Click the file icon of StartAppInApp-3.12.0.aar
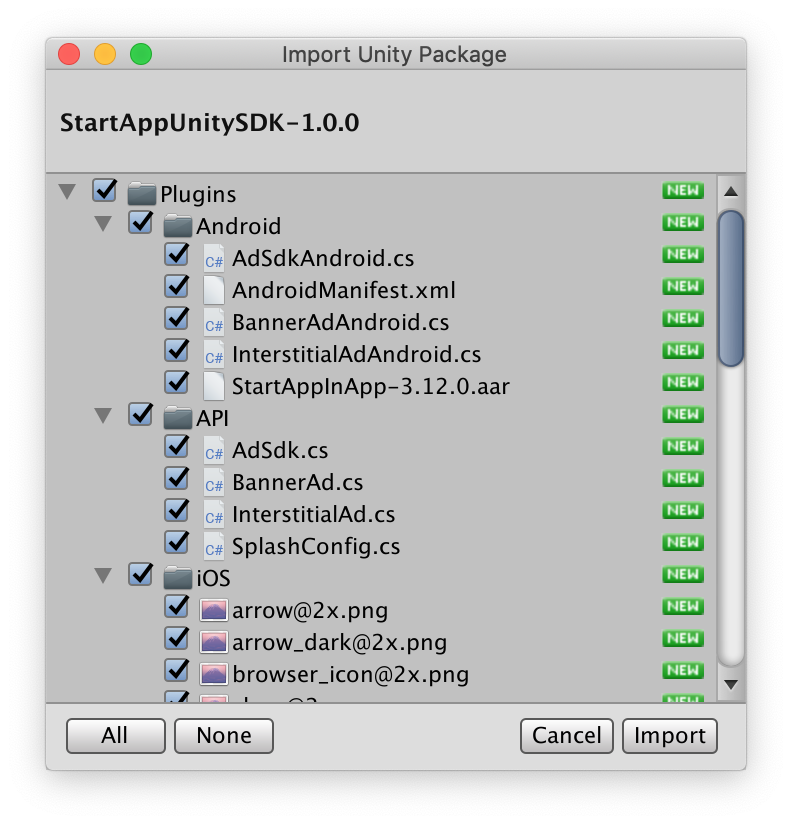This screenshot has height=824, width=792. (214, 386)
